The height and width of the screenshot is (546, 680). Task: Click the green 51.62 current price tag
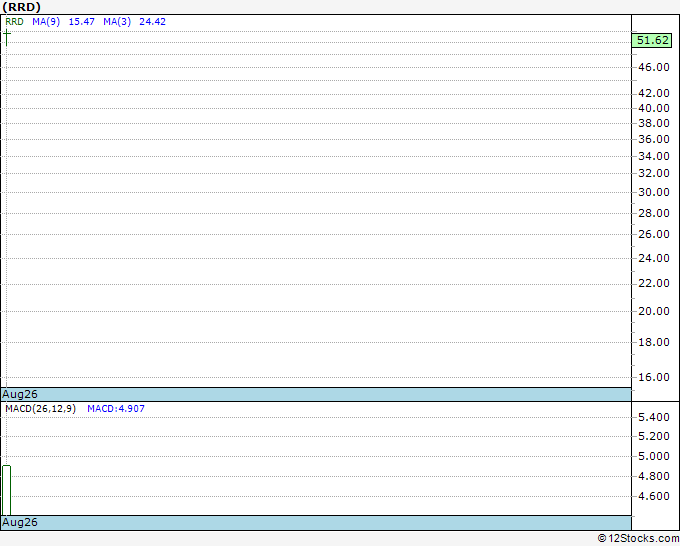tap(652, 40)
